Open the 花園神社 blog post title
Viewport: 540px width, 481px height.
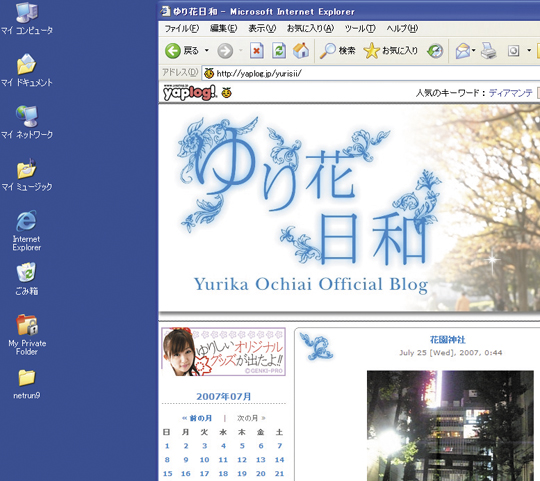(447, 340)
